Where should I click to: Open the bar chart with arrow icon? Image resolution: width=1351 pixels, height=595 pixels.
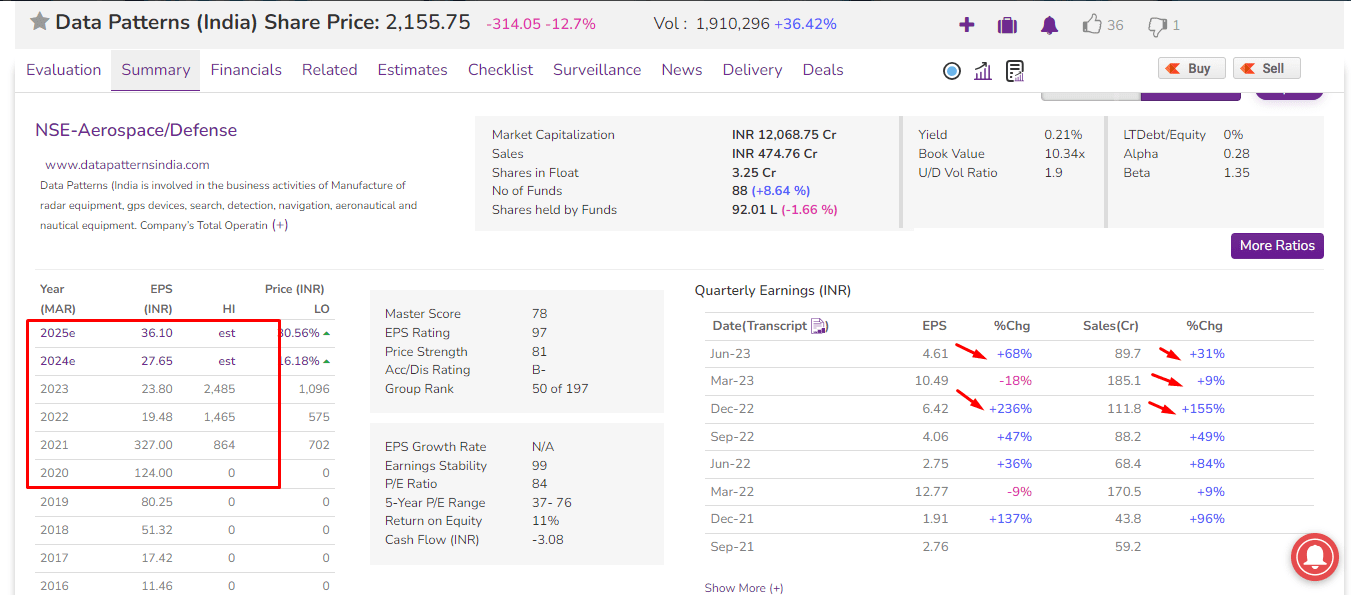click(983, 70)
